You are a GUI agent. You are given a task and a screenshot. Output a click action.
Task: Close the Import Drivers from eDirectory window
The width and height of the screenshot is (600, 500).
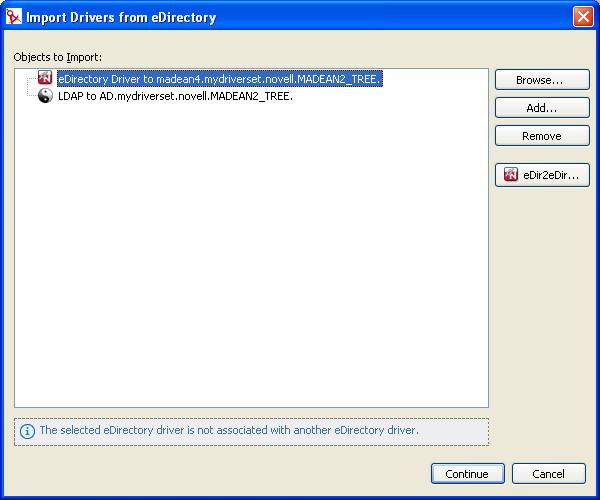pyautogui.click(x=583, y=17)
